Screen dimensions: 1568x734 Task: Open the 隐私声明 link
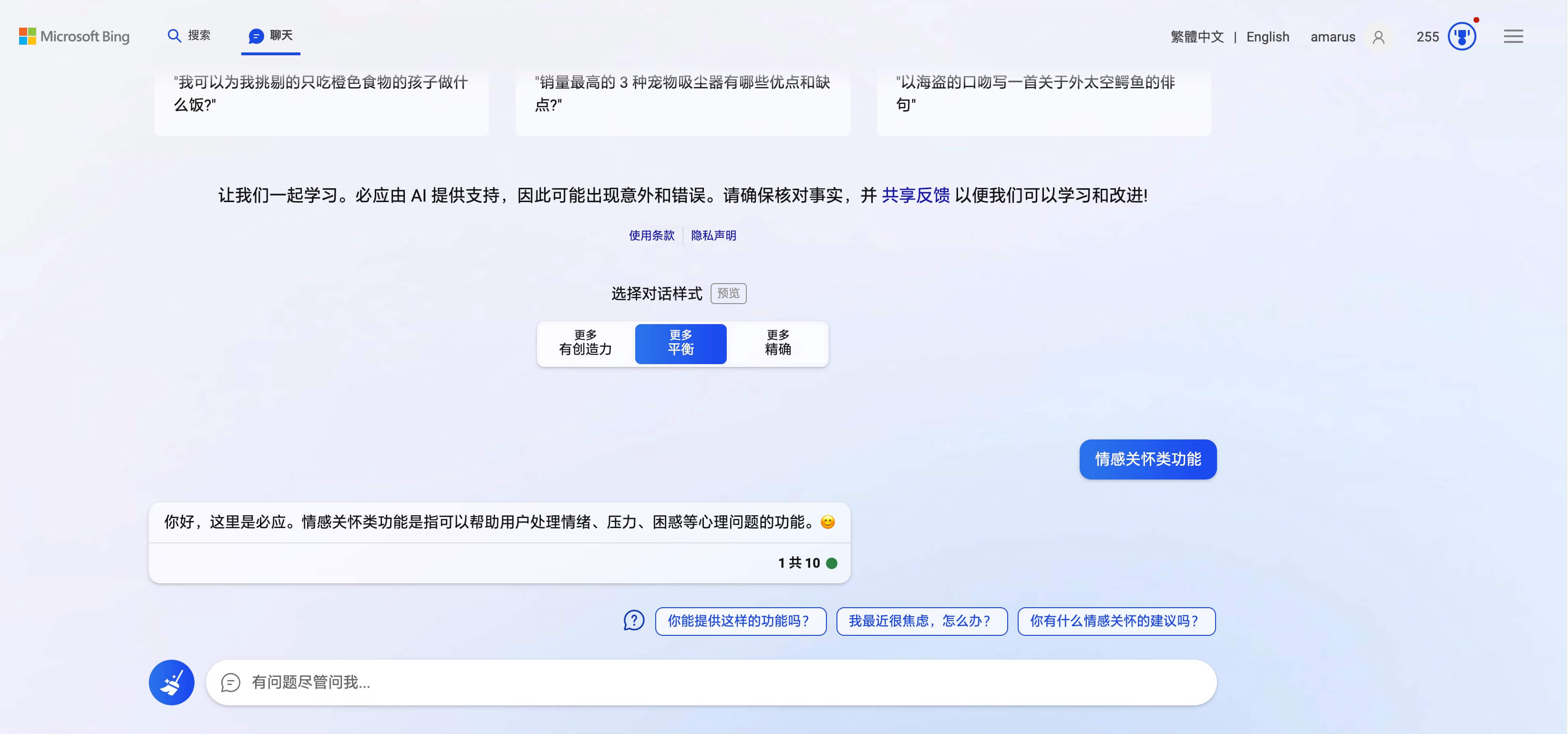click(713, 235)
